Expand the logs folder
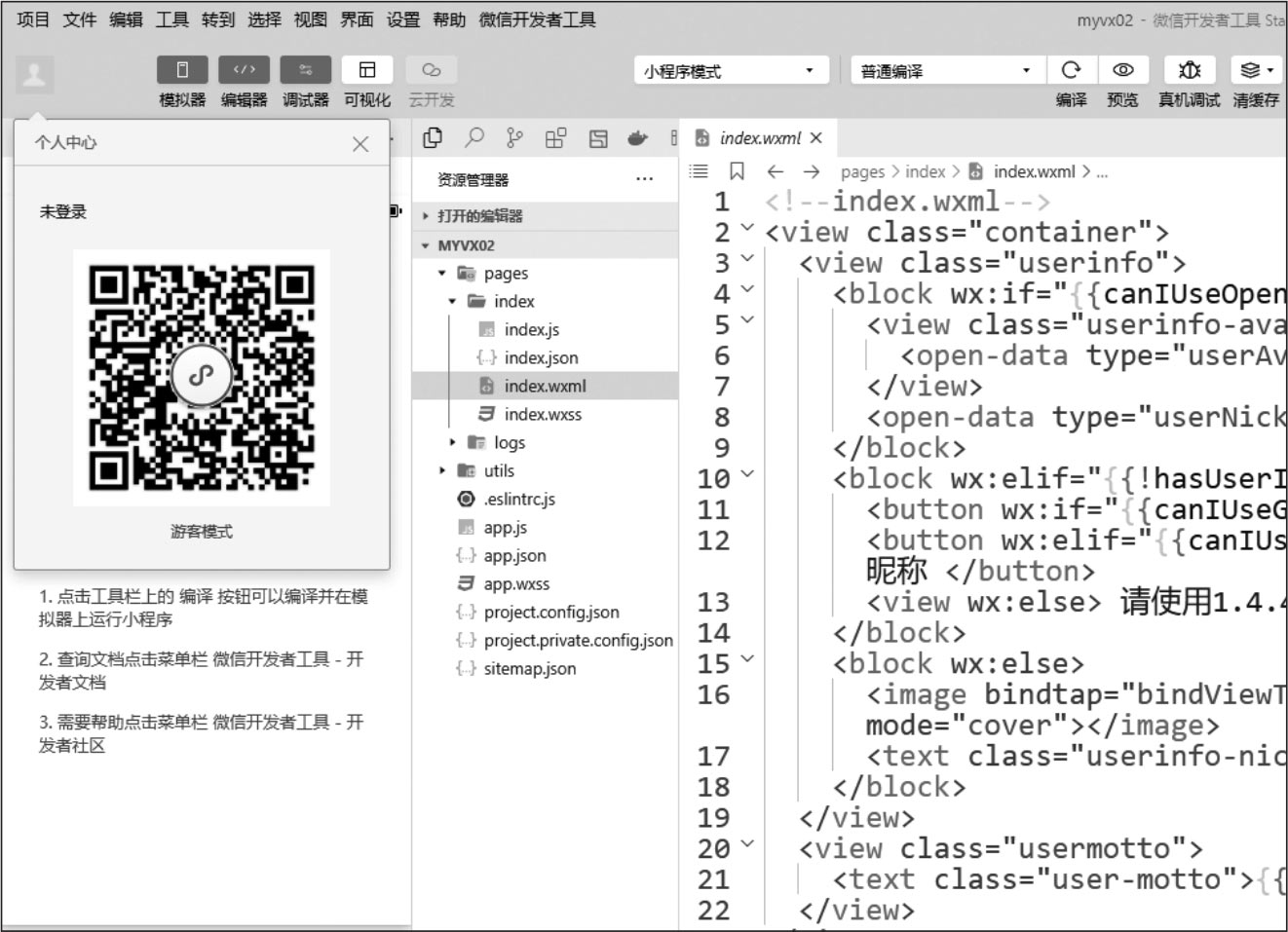The image size is (1288, 932). click(452, 443)
